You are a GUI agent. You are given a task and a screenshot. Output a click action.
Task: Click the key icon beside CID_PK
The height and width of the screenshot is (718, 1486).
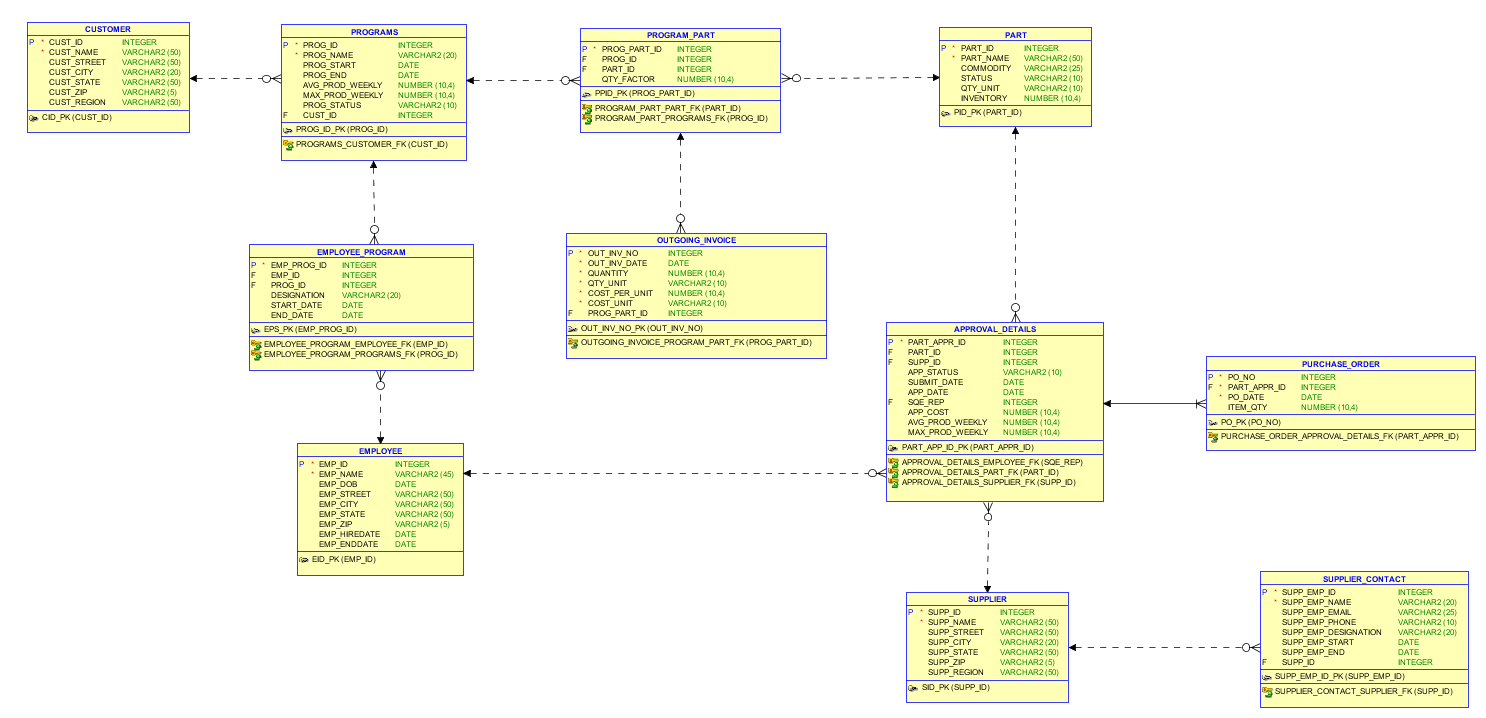pyautogui.click(x=35, y=117)
